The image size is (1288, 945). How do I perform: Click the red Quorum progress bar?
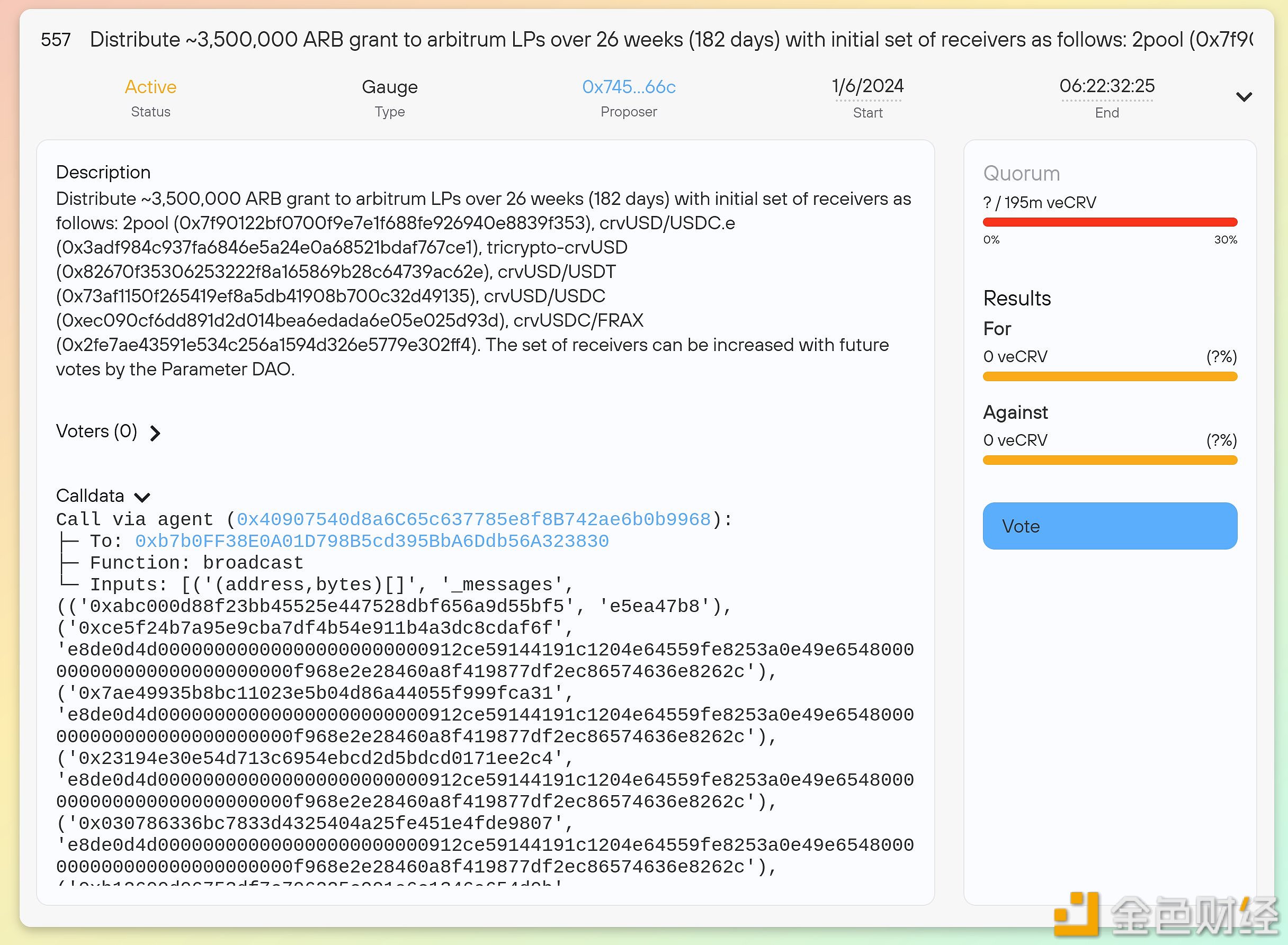(x=1110, y=222)
